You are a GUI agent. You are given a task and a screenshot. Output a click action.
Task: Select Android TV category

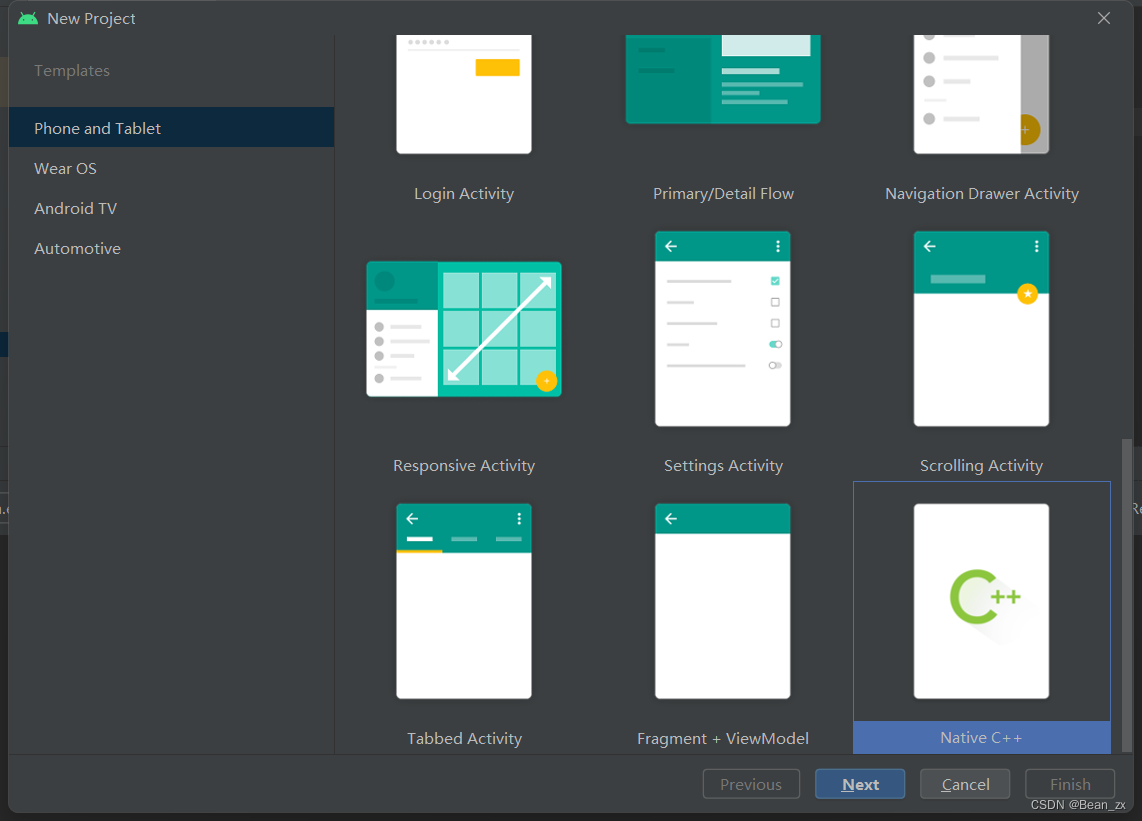(x=171, y=208)
